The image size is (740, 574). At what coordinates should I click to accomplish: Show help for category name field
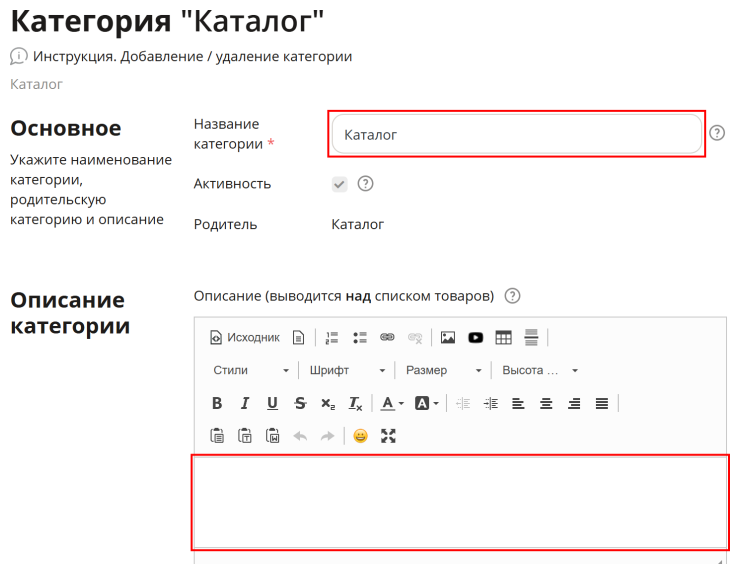pos(717,133)
